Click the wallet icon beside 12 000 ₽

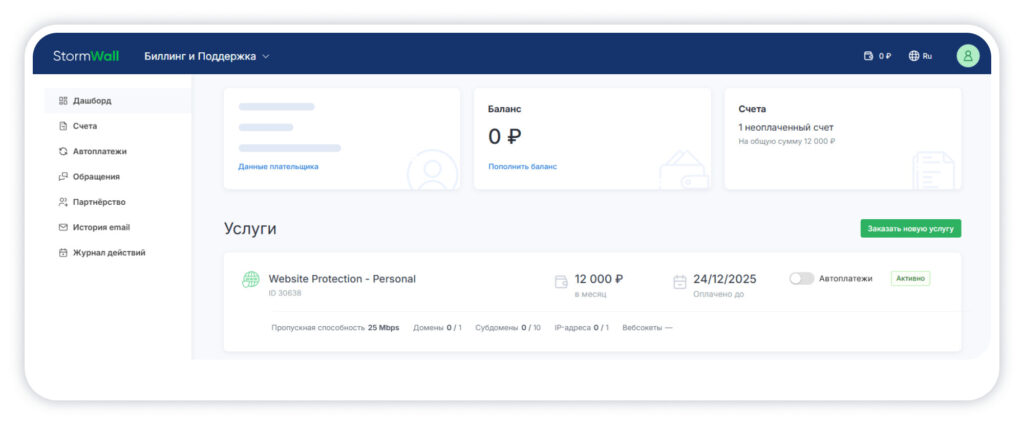(x=561, y=282)
